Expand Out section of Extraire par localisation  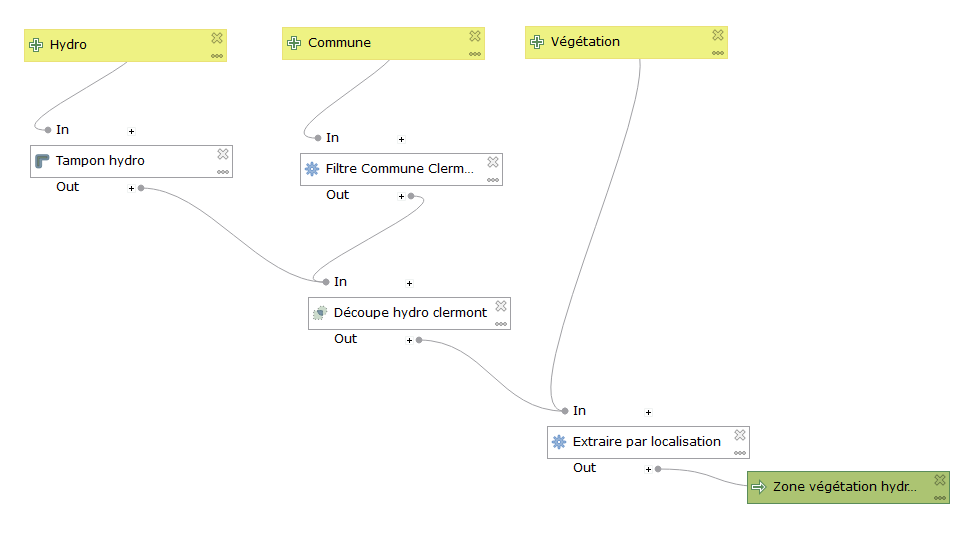(x=648, y=470)
